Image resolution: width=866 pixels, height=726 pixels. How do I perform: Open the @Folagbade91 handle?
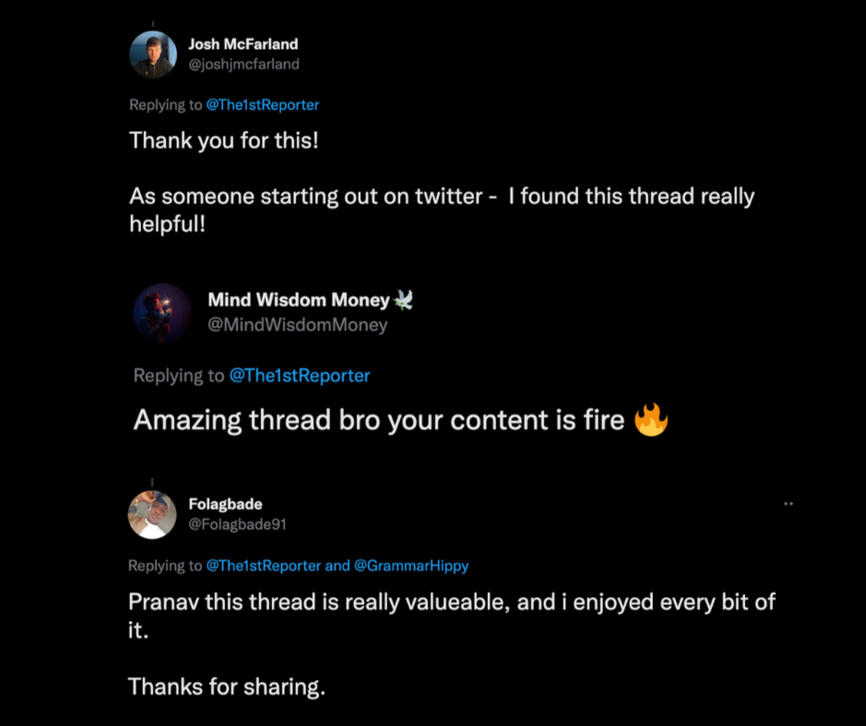point(238,524)
